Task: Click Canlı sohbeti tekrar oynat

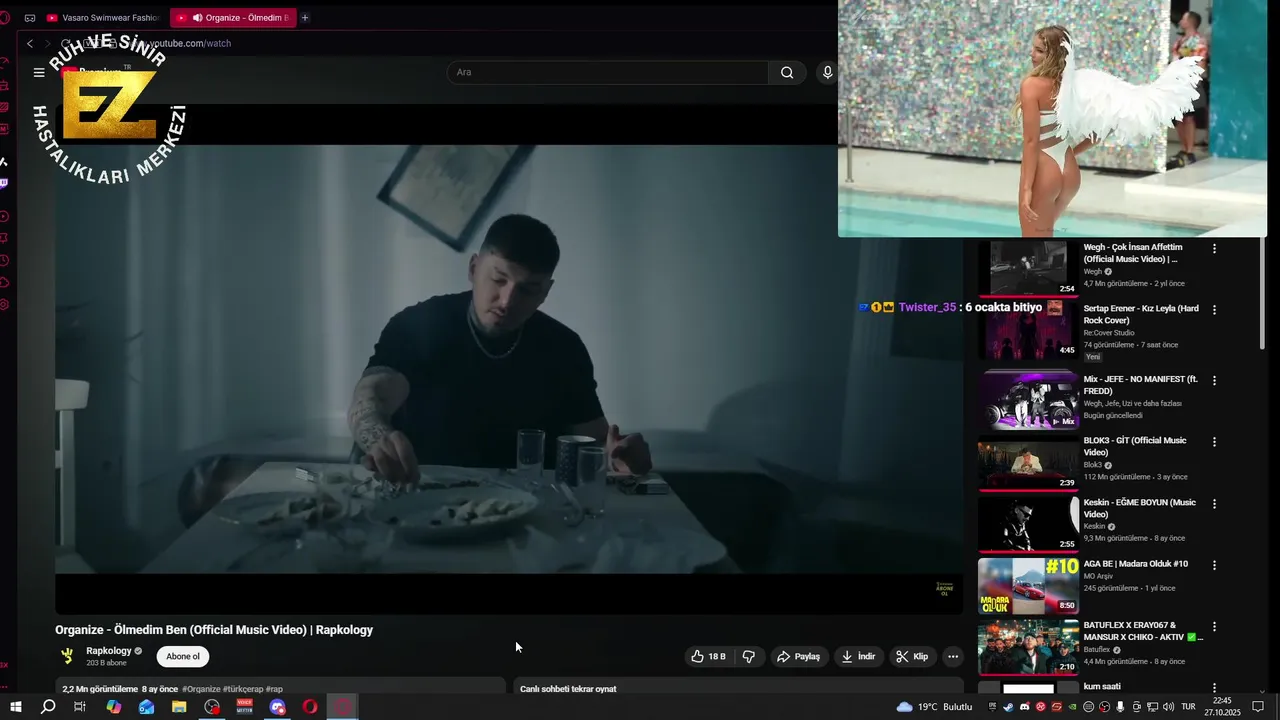Action: click(568, 689)
